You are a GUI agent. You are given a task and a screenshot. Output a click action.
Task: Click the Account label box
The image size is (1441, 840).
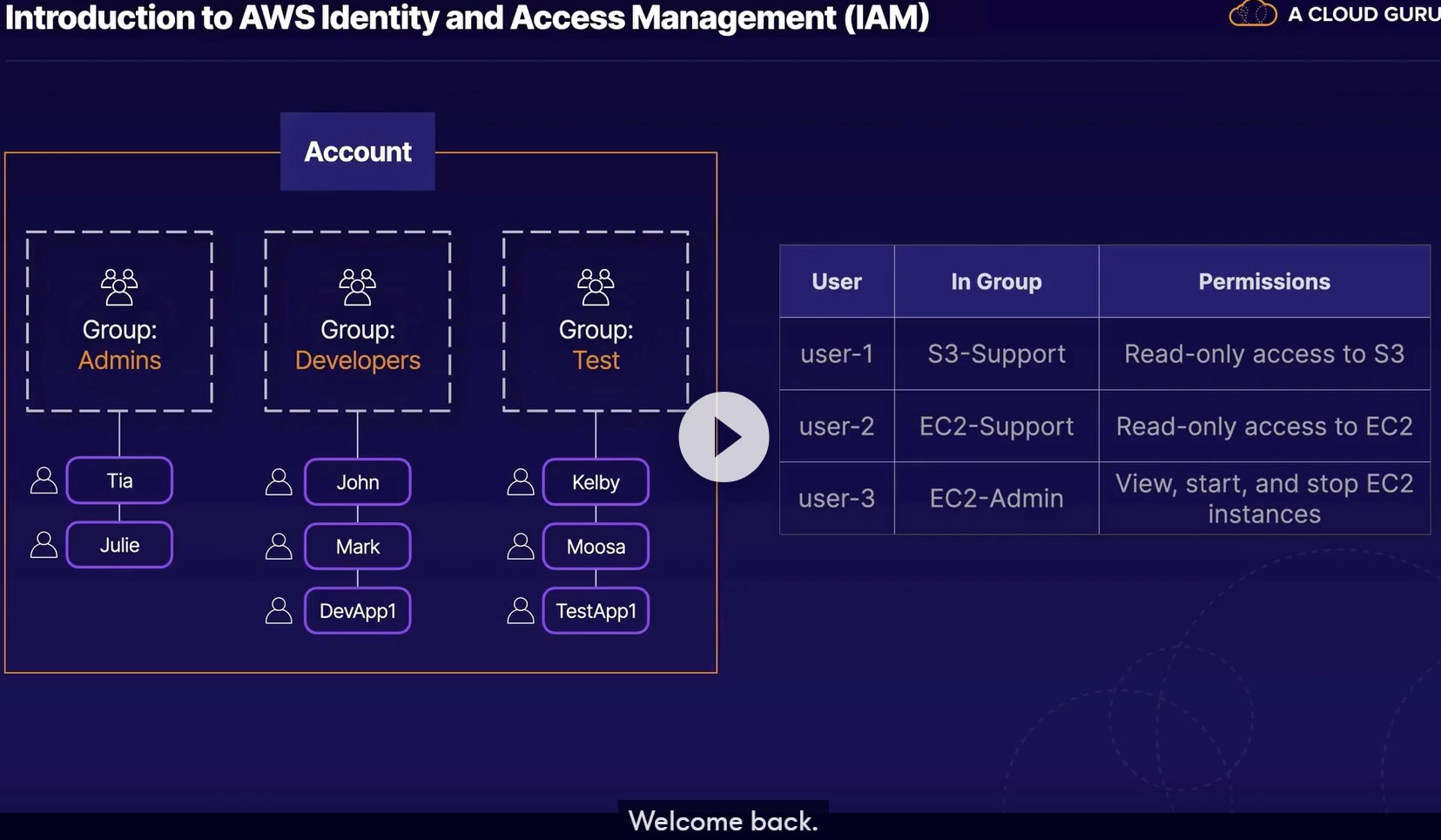pos(357,151)
